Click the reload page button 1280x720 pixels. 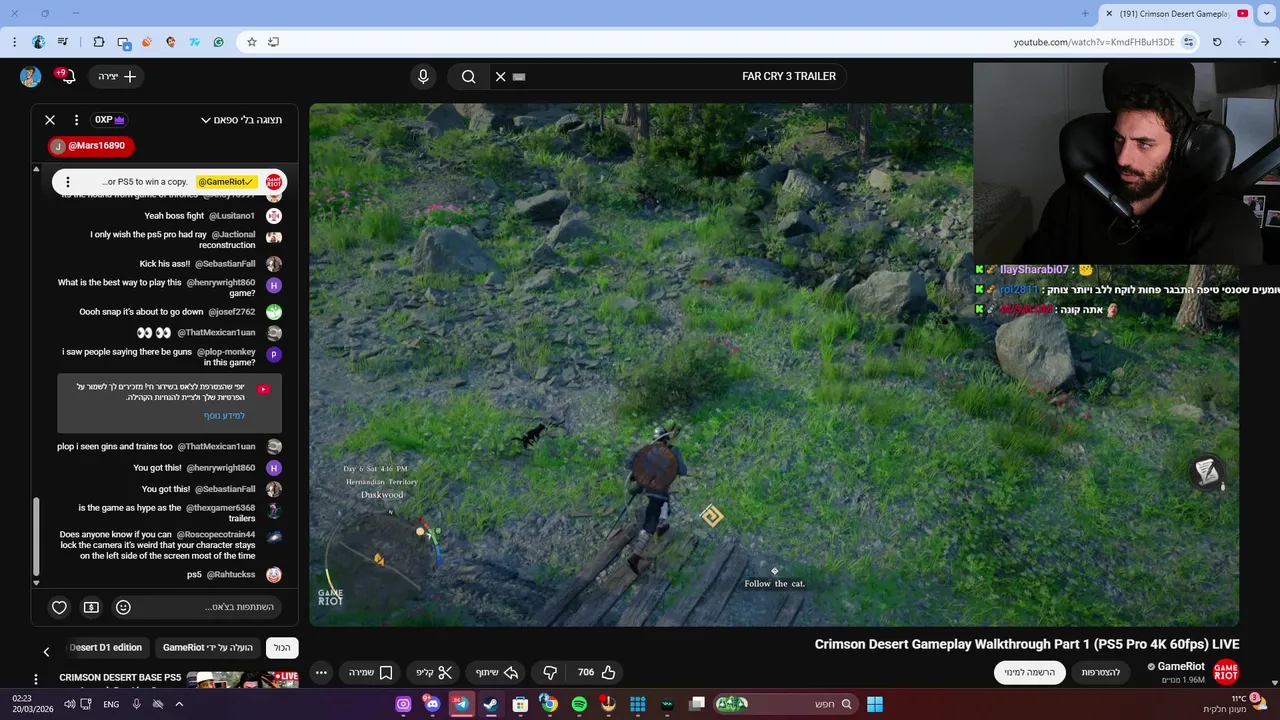click(1217, 42)
